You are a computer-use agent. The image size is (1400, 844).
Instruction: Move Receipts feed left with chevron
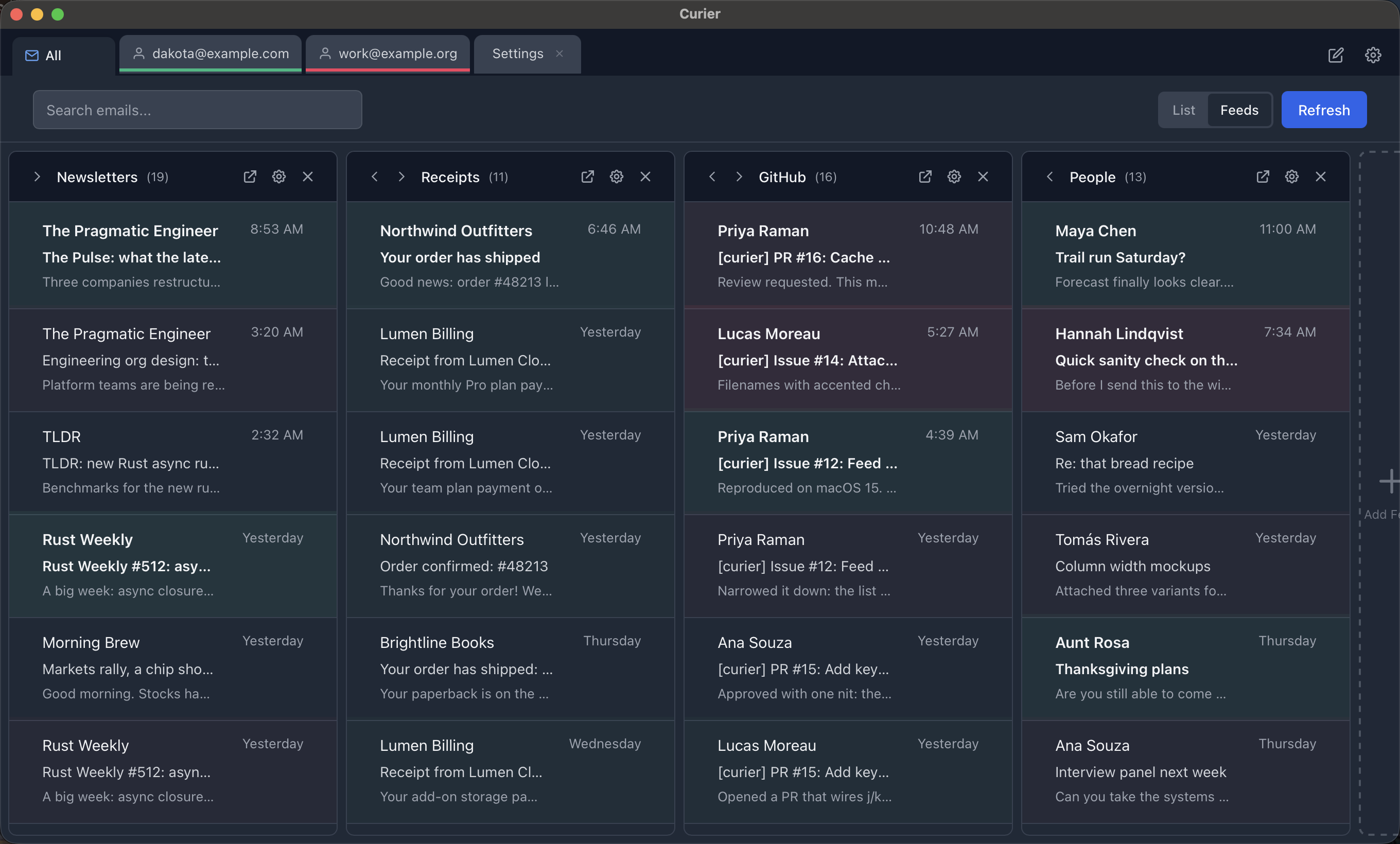click(x=374, y=177)
